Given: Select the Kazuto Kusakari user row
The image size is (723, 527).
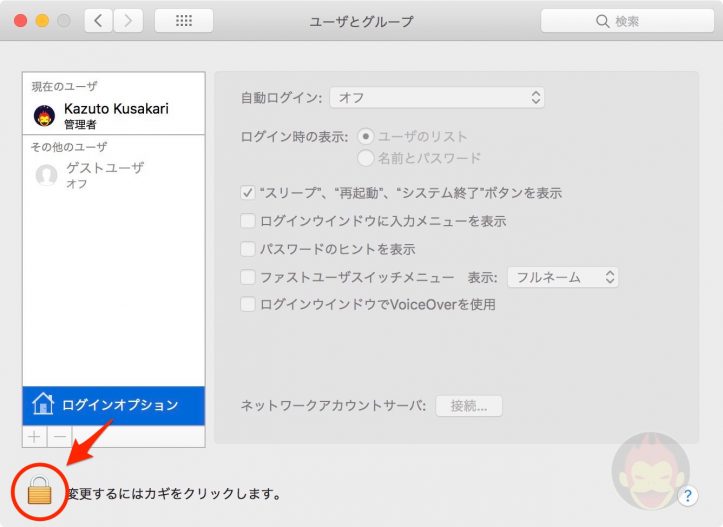Looking at the screenshot, I should 113,115.
